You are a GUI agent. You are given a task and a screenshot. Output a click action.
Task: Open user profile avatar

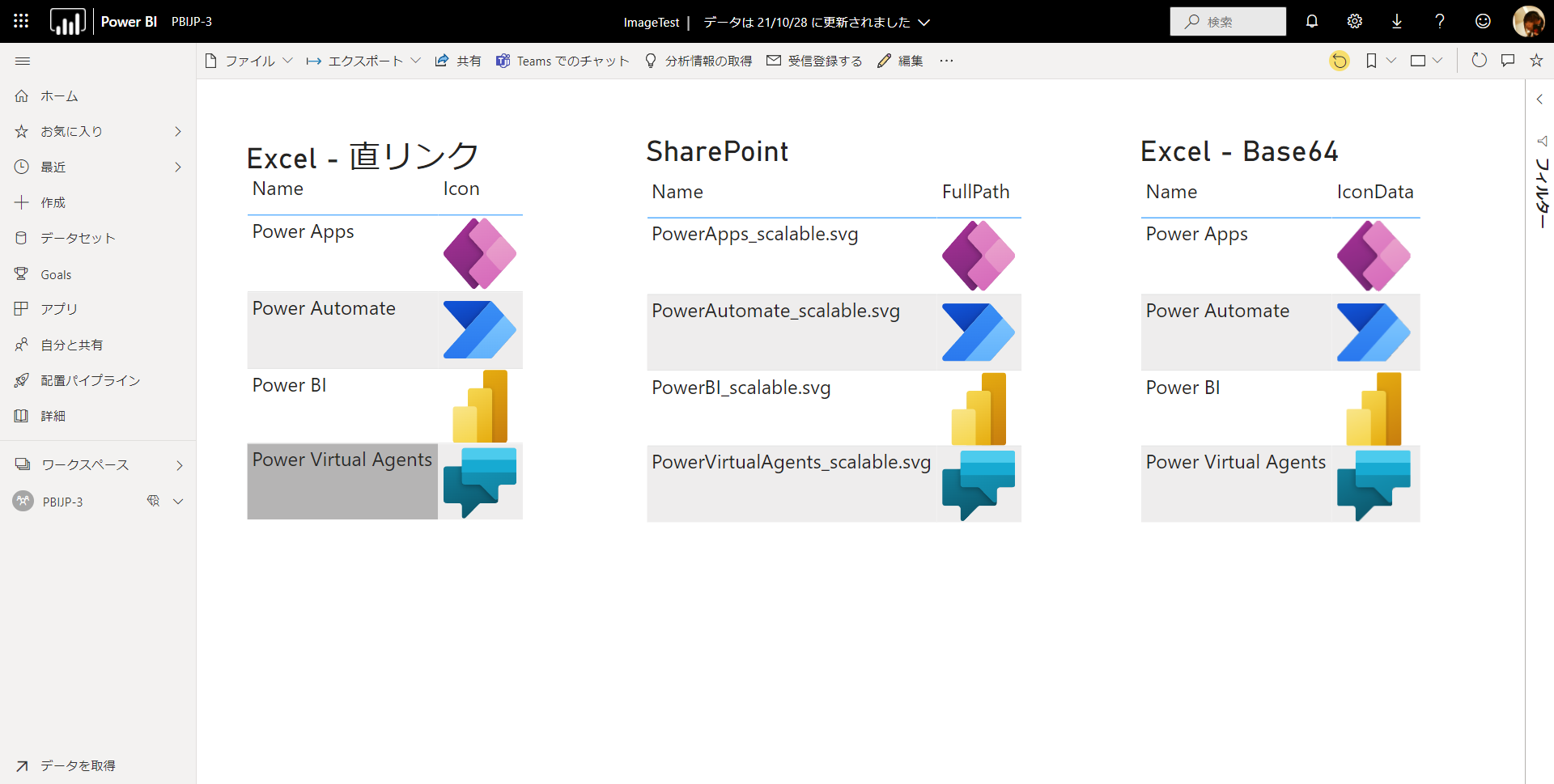(x=1528, y=21)
